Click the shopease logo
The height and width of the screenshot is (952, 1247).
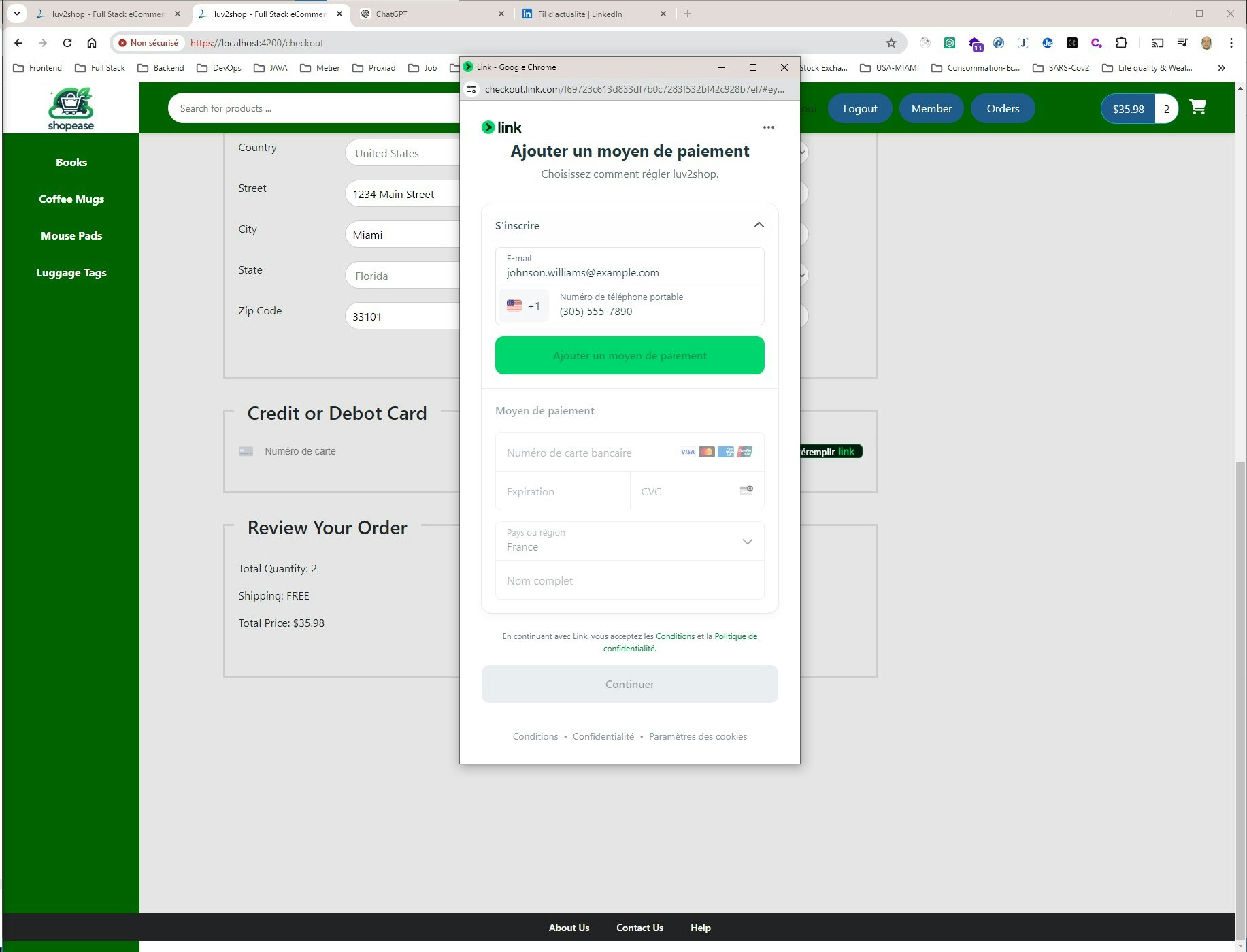pyautogui.click(x=71, y=108)
